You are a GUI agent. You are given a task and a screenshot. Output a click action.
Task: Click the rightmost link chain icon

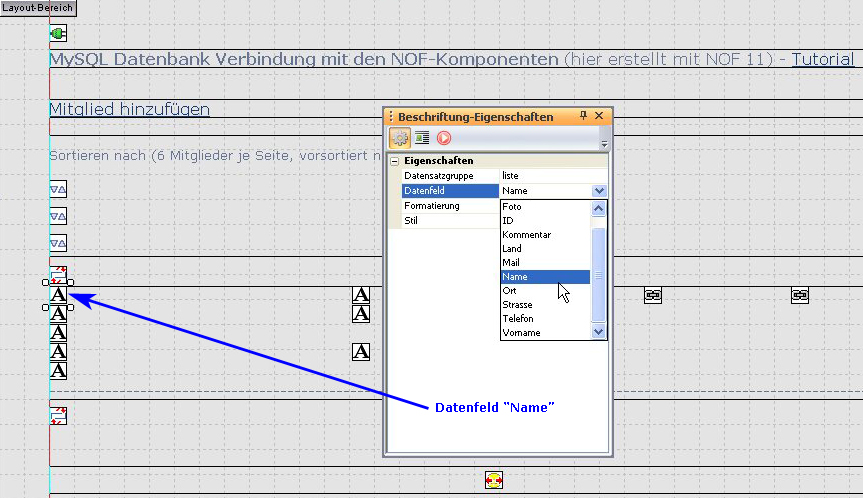click(800, 295)
